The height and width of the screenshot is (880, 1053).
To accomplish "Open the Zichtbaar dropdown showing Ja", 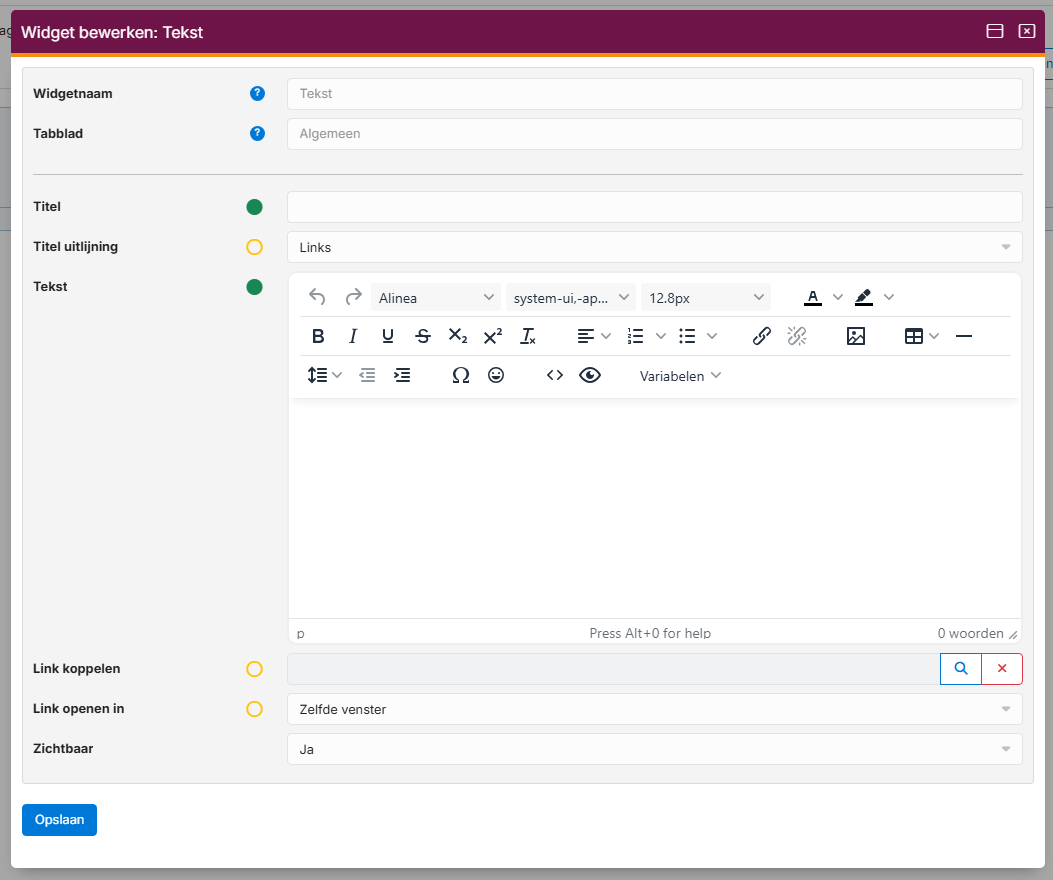I will tap(654, 749).
